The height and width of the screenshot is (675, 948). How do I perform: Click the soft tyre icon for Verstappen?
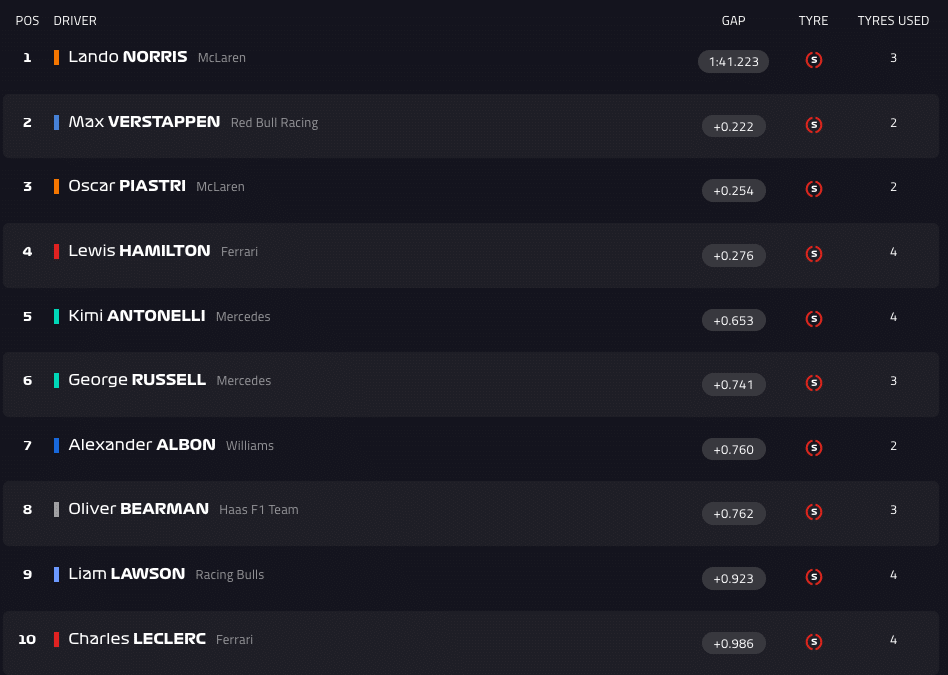click(x=814, y=125)
